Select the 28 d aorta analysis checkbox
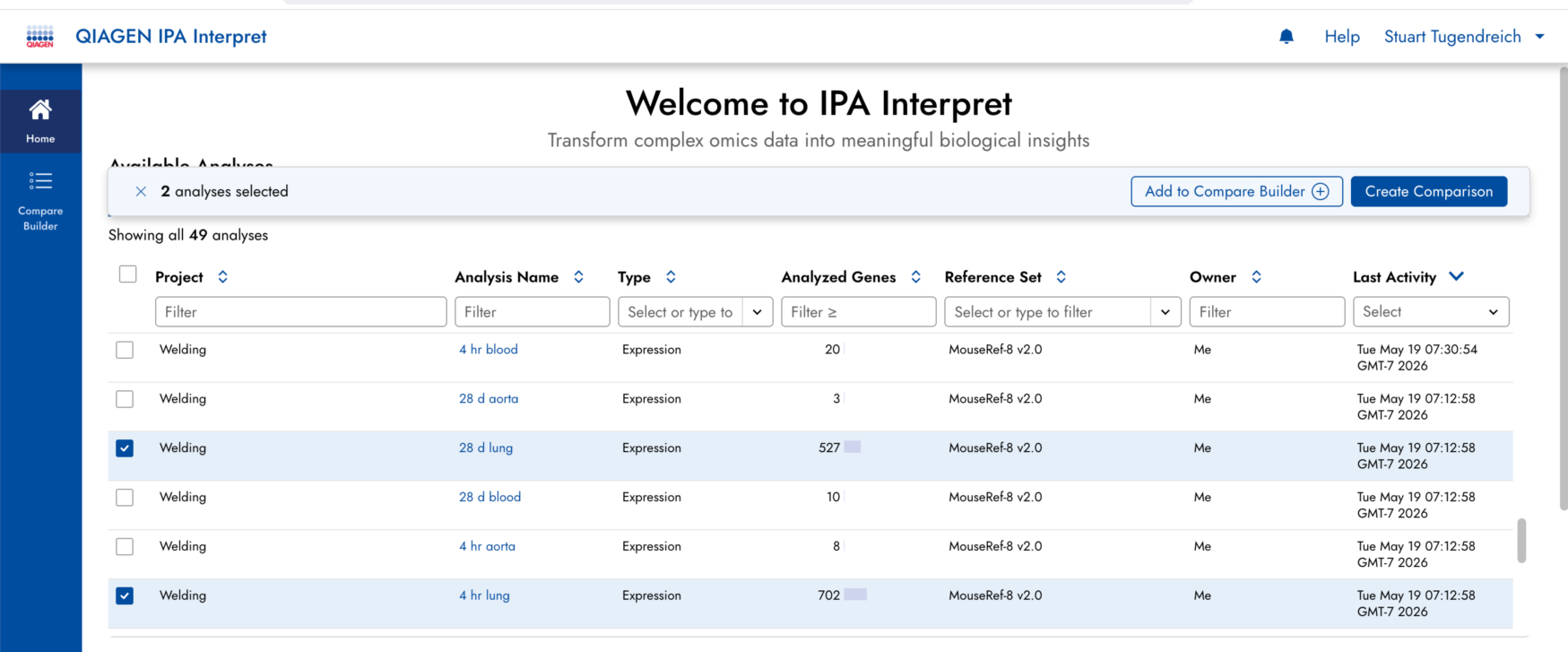The width and height of the screenshot is (1568, 652). click(x=125, y=399)
